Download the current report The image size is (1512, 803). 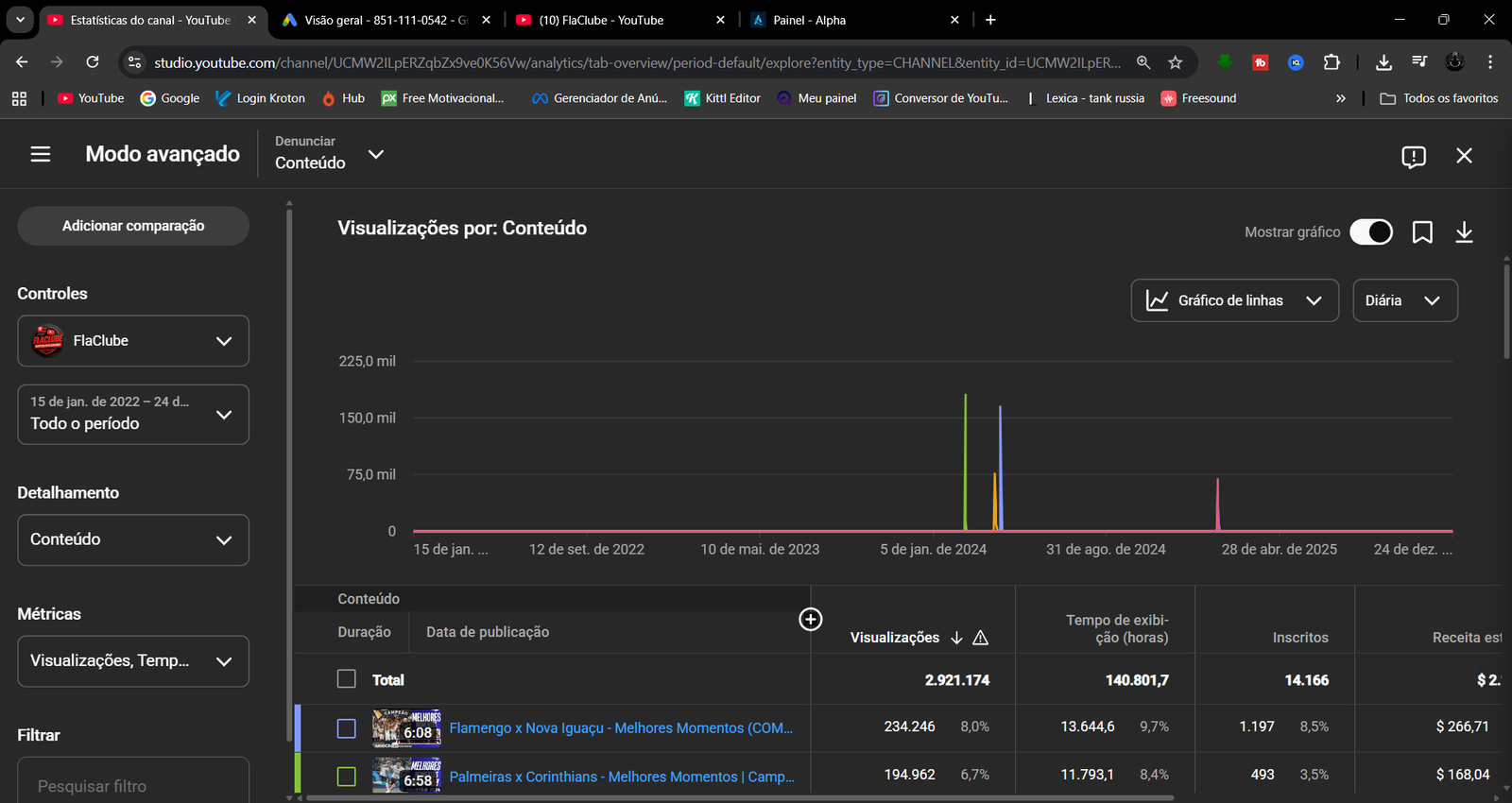coord(1464,232)
